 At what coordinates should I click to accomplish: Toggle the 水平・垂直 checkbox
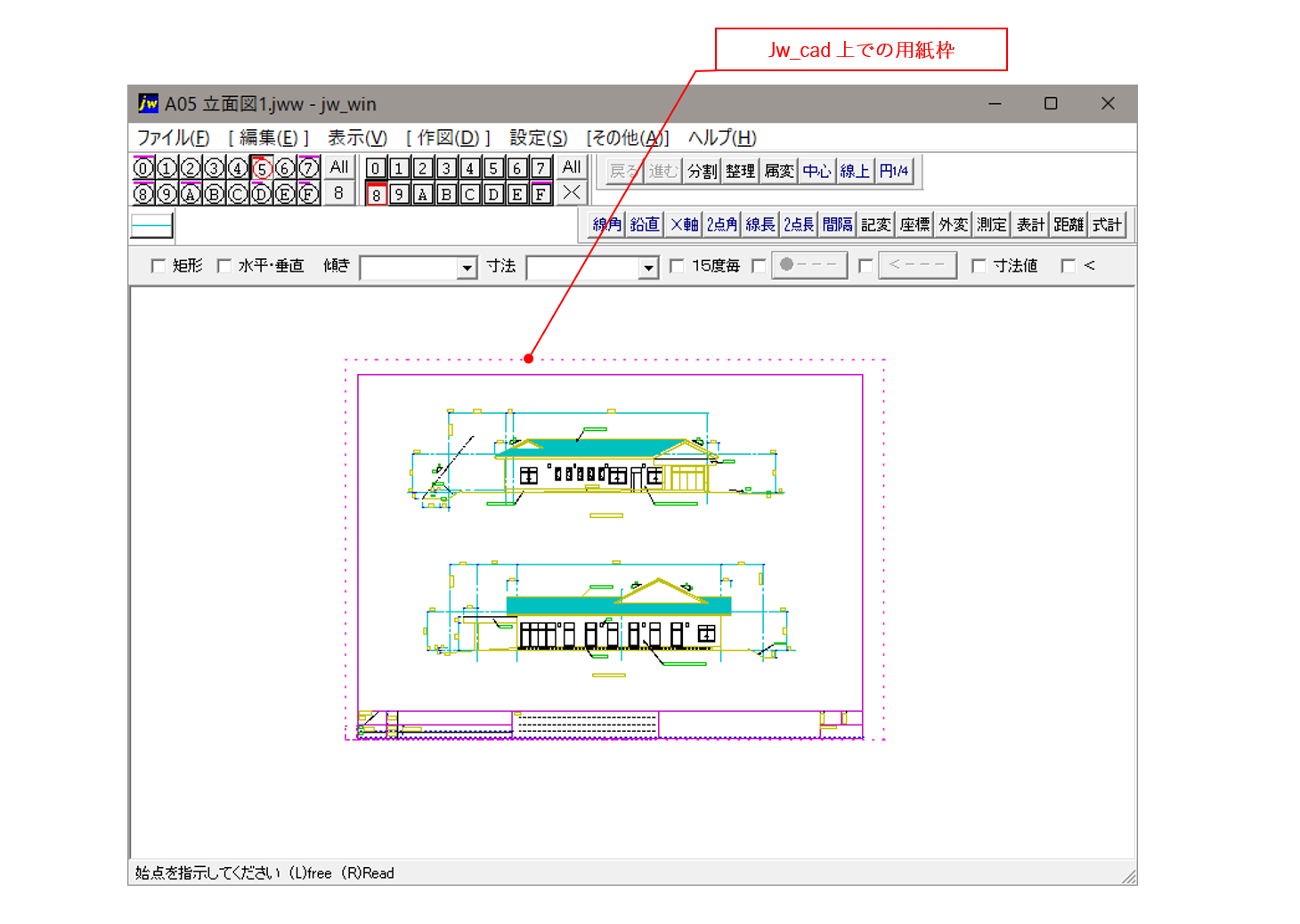point(224,266)
